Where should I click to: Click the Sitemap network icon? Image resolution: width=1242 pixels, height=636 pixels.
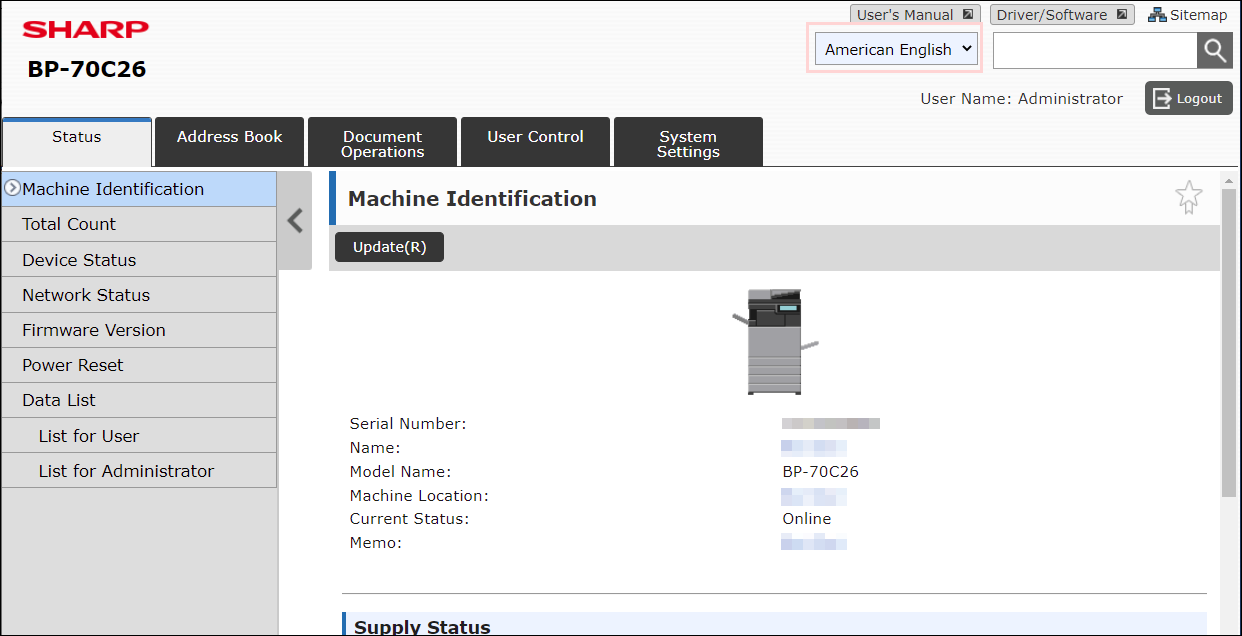click(1157, 15)
